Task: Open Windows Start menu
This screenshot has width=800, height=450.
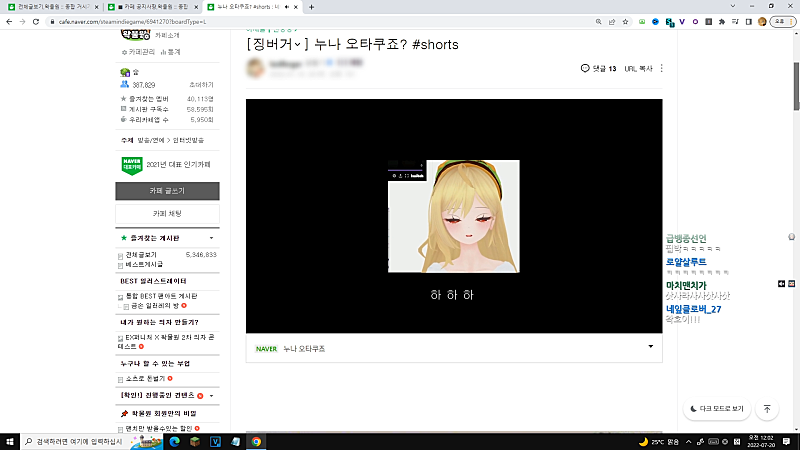Action: click(x=10, y=441)
